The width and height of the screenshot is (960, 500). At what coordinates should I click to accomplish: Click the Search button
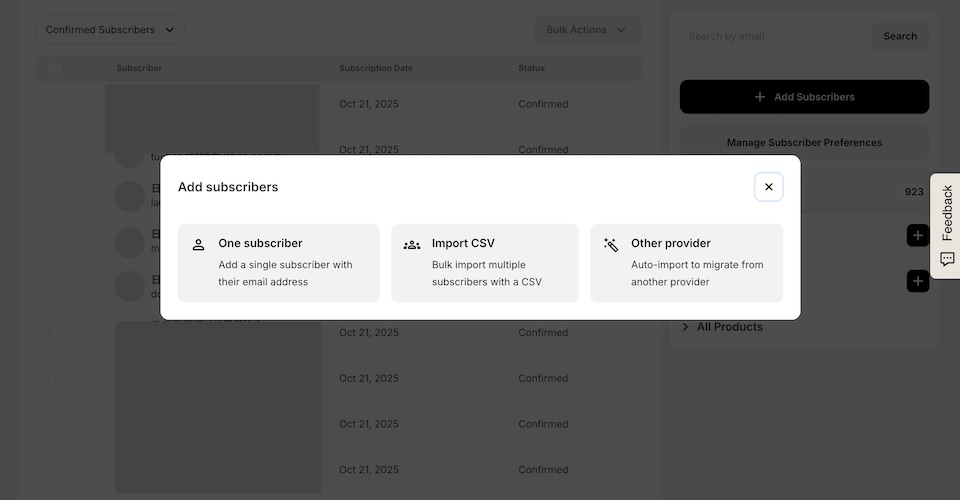tap(900, 36)
